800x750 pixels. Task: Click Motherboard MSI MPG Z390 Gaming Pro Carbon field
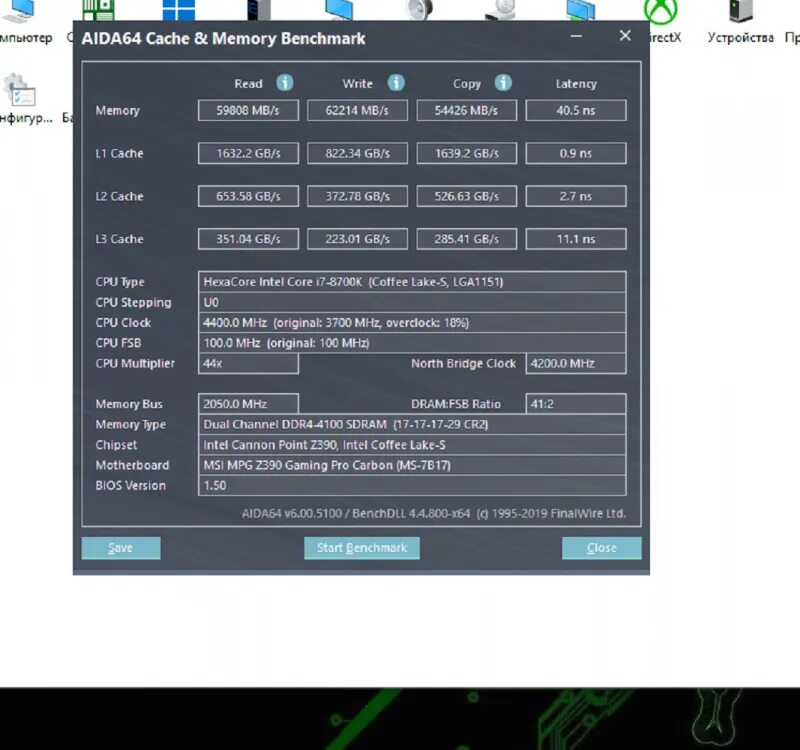pos(412,465)
